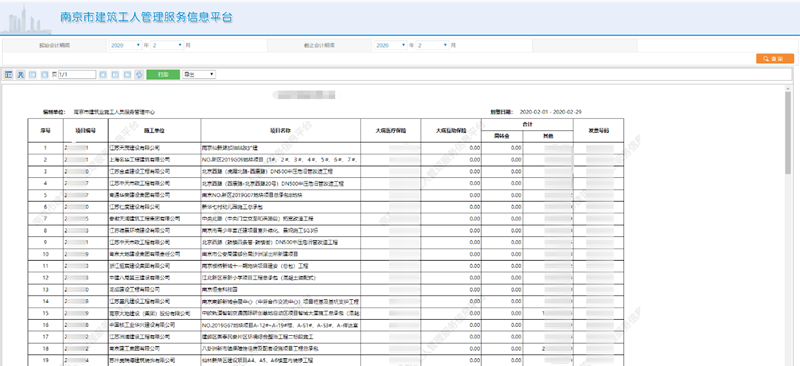Go to the next report page

point(103,75)
